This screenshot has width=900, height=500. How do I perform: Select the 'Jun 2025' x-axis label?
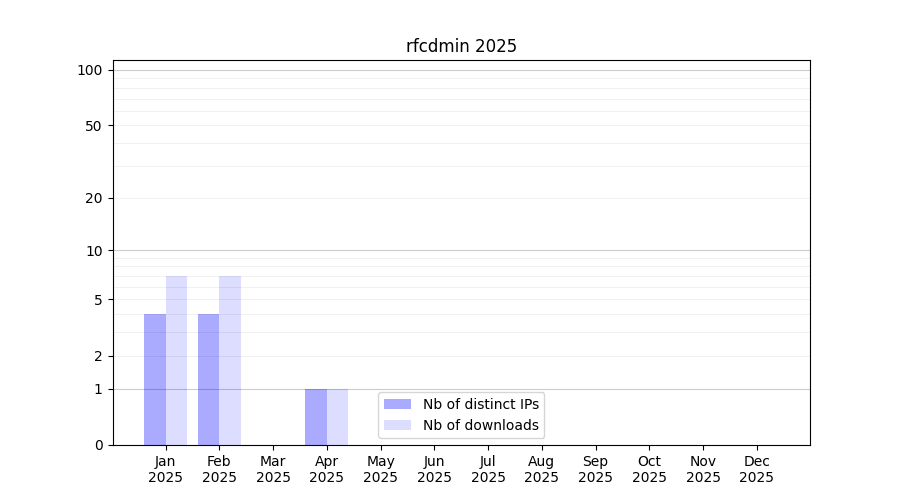(x=434, y=469)
